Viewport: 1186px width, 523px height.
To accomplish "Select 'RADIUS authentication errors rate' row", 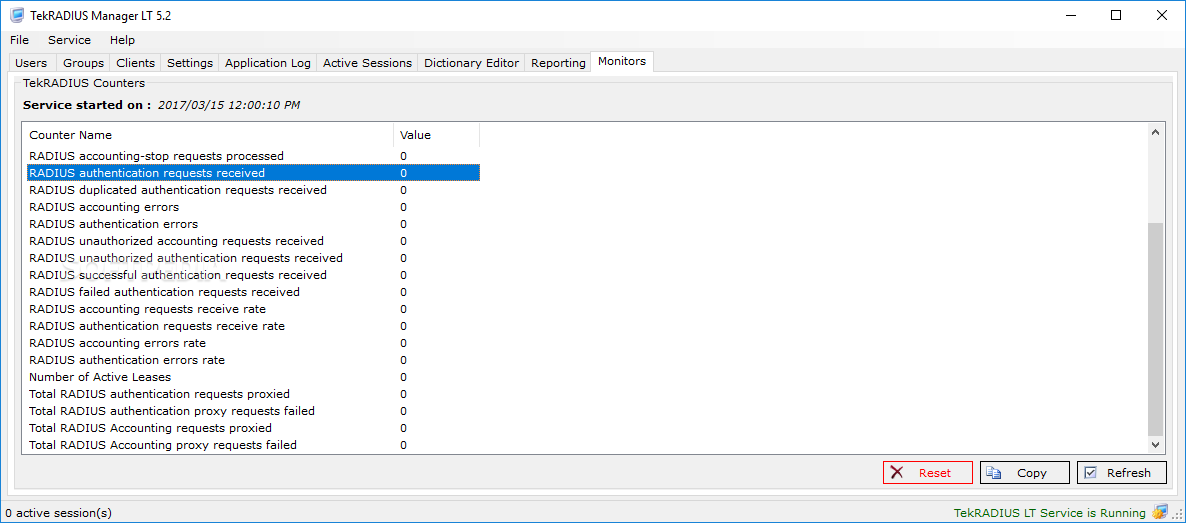I will tap(253, 360).
